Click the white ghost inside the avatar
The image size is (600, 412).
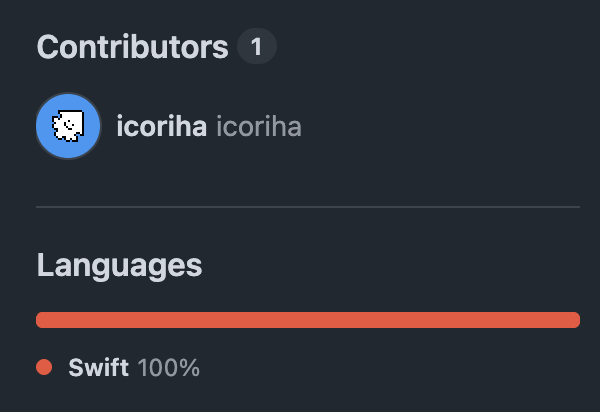coord(68,125)
